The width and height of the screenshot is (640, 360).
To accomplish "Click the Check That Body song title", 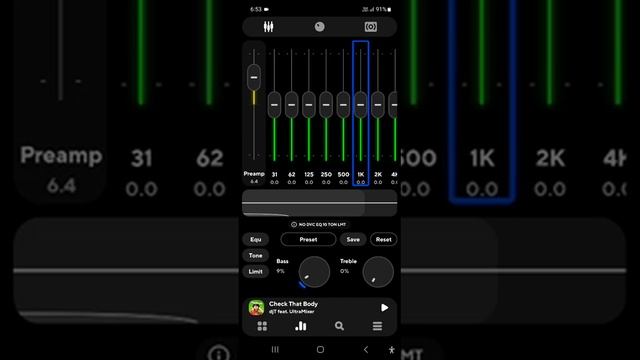I will click(293, 304).
